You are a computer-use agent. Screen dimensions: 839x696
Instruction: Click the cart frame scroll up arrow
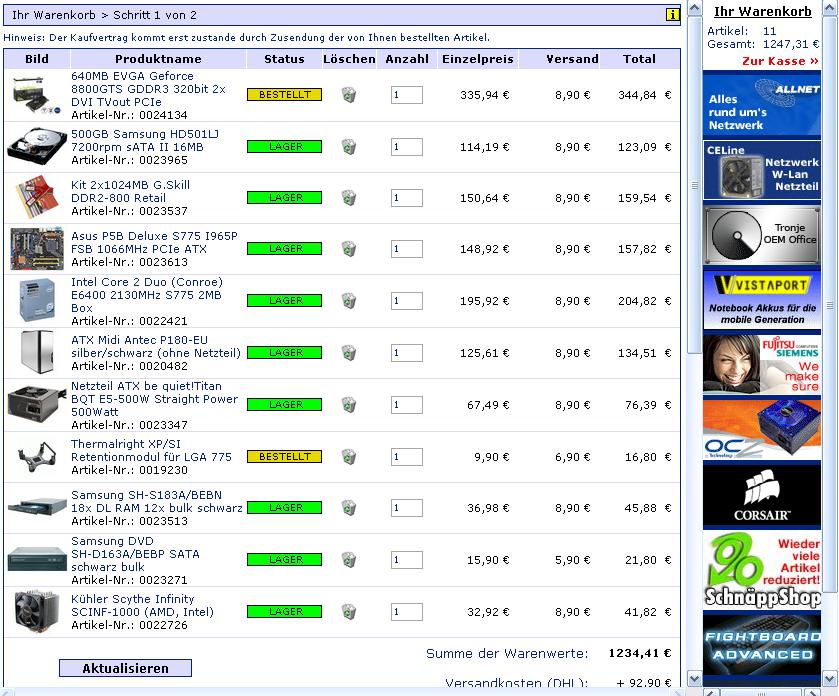695,8
